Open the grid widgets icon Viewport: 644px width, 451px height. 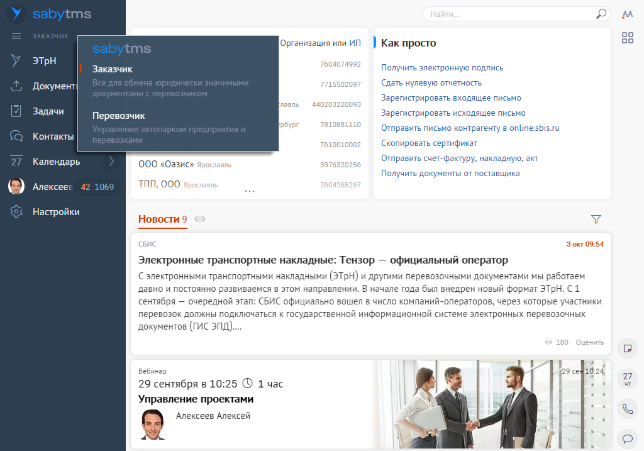628,38
